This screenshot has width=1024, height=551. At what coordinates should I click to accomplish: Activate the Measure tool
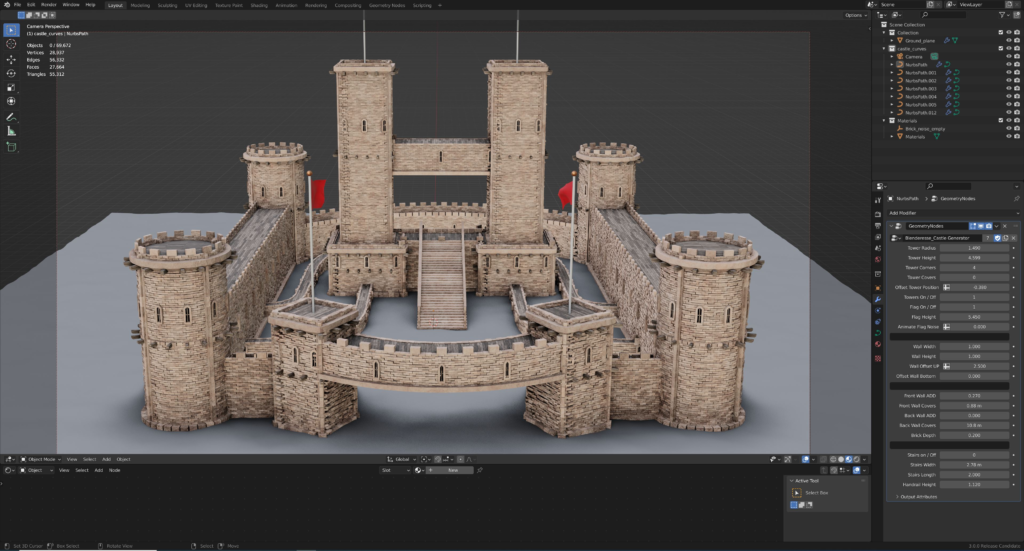point(11,131)
